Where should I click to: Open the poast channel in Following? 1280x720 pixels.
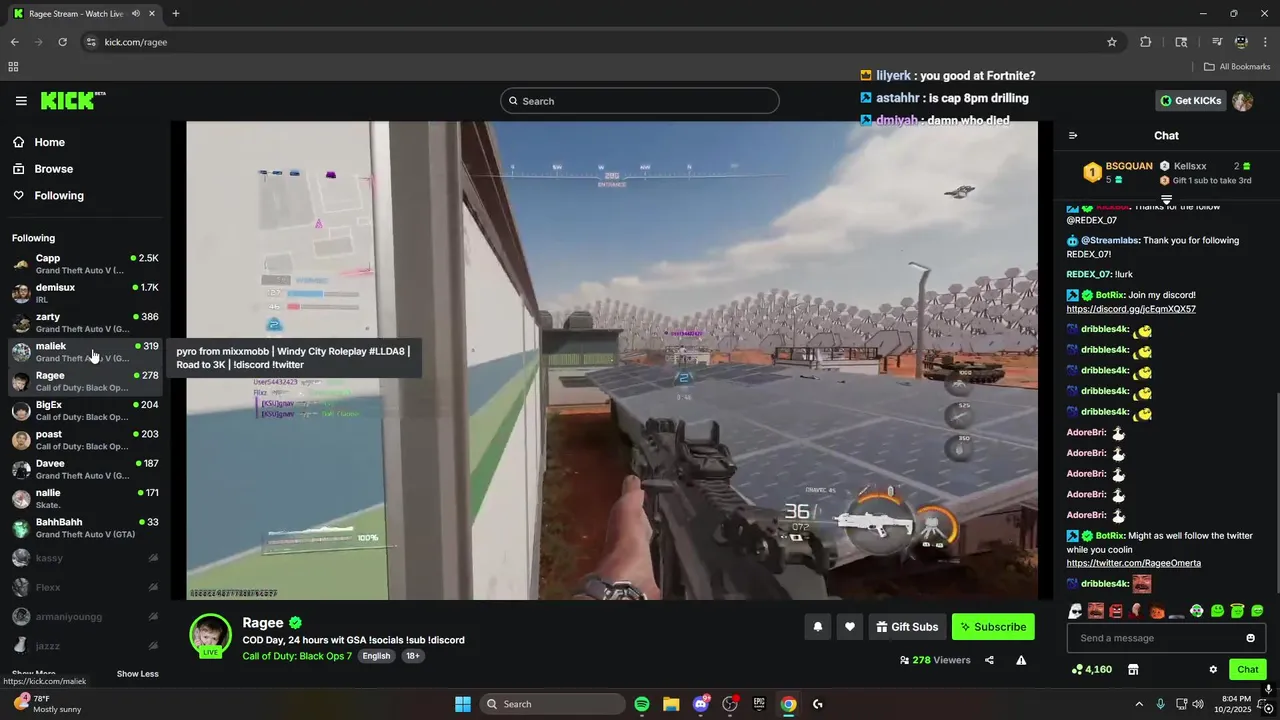[x=85, y=440]
